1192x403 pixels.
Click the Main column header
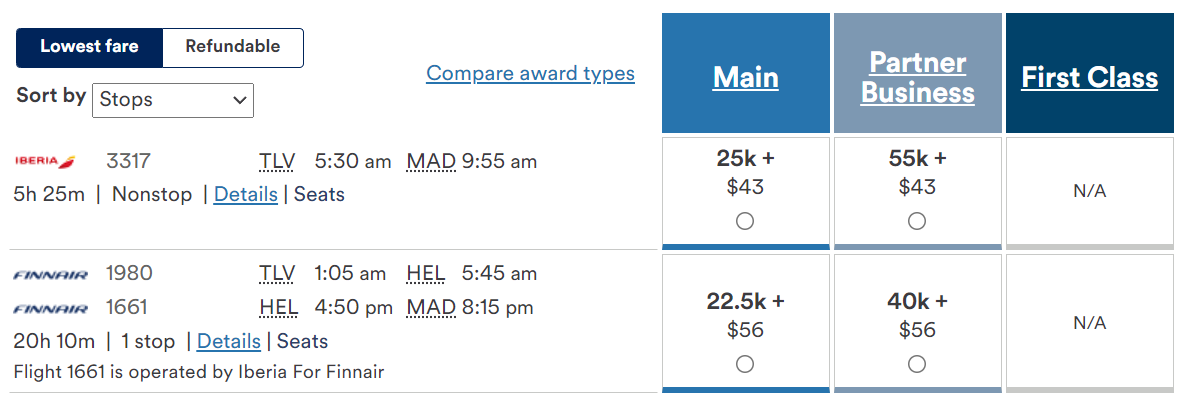(x=745, y=78)
